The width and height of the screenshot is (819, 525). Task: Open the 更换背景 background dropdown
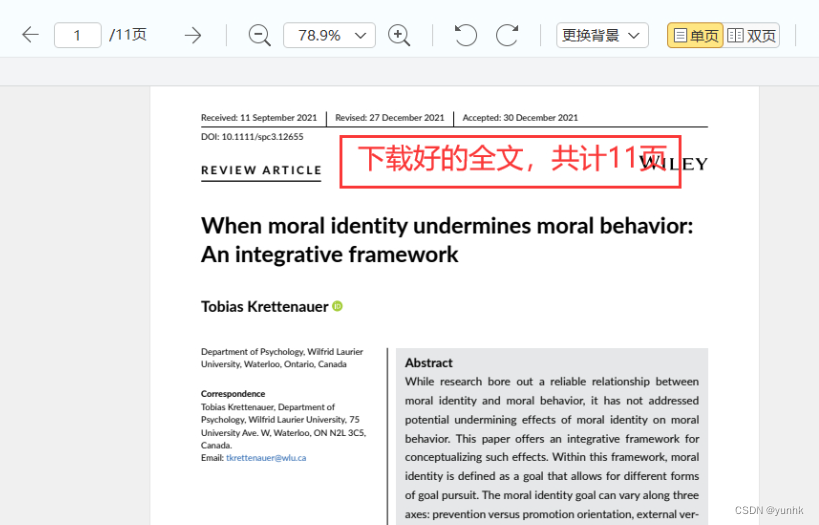[x=602, y=35]
